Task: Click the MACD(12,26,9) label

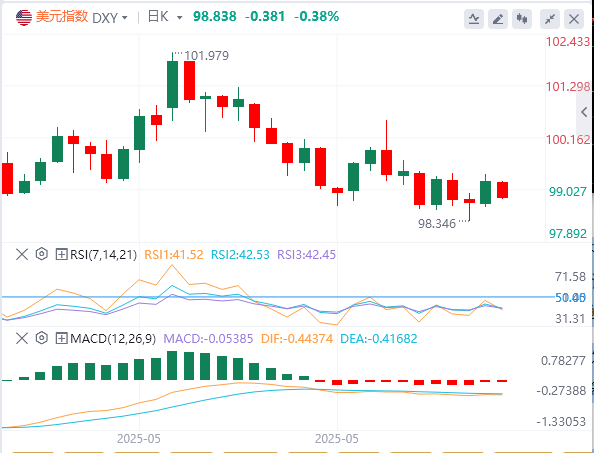Action: tap(113, 339)
